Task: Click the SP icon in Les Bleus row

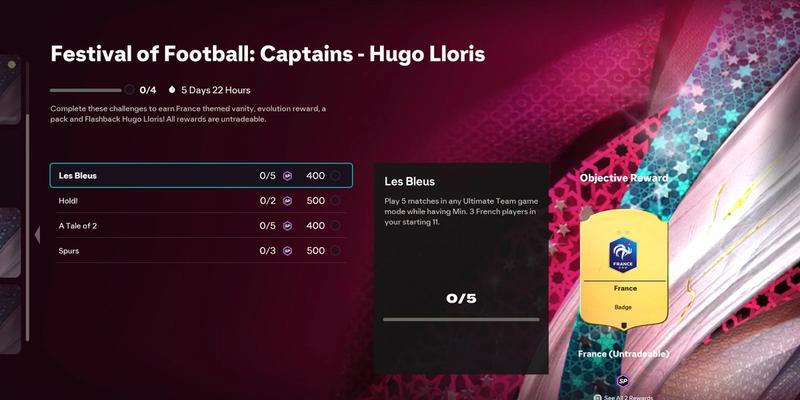Action: tap(287, 176)
